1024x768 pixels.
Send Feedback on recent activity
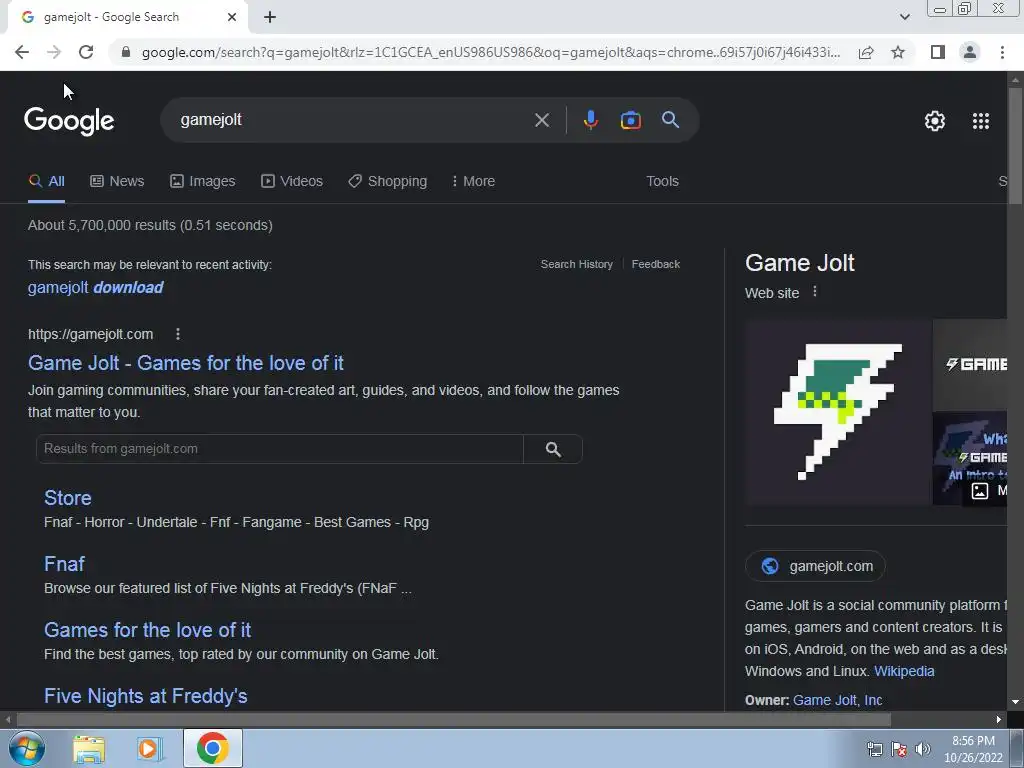click(656, 264)
